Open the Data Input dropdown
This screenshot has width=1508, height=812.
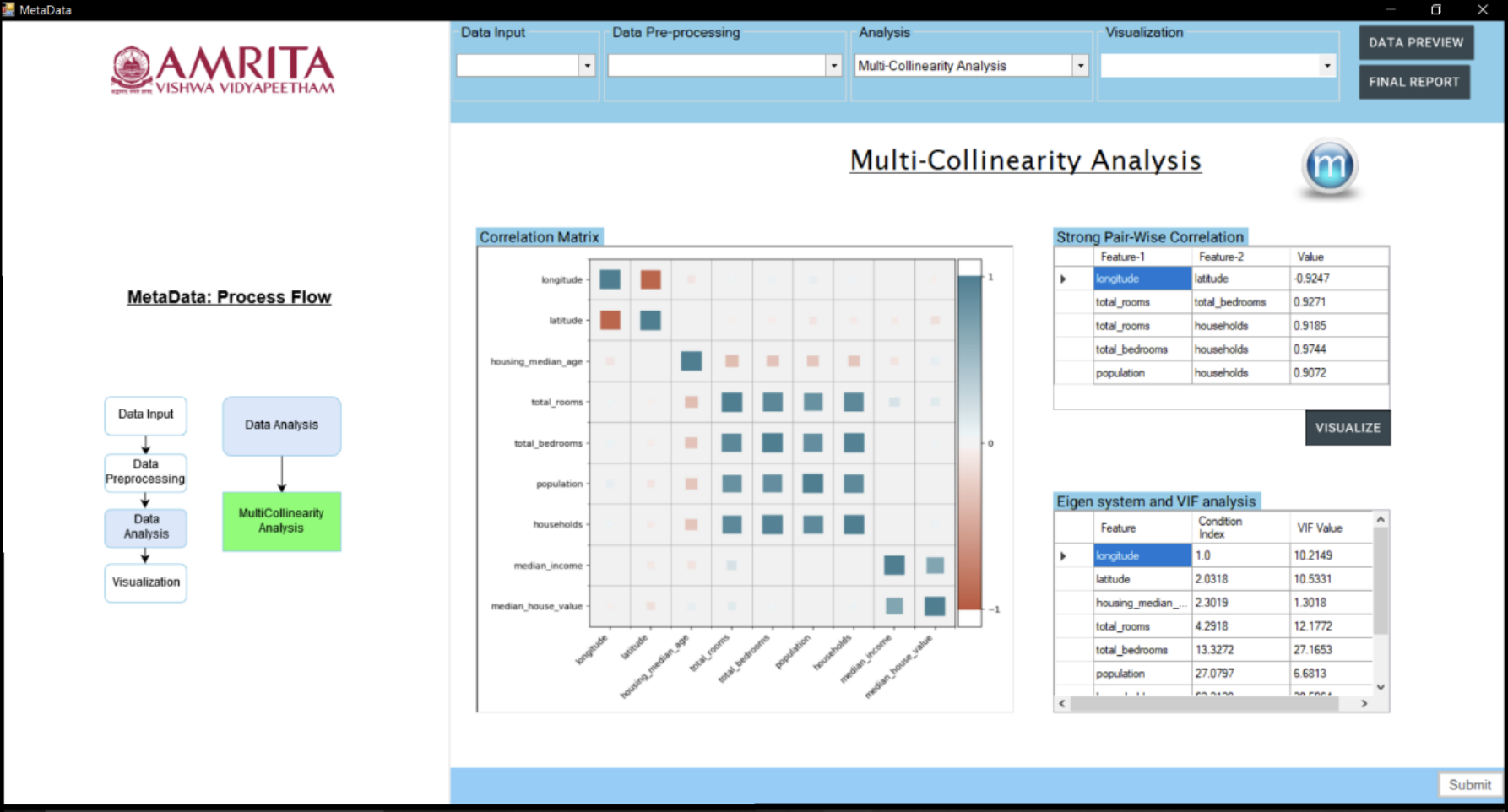coord(587,65)
